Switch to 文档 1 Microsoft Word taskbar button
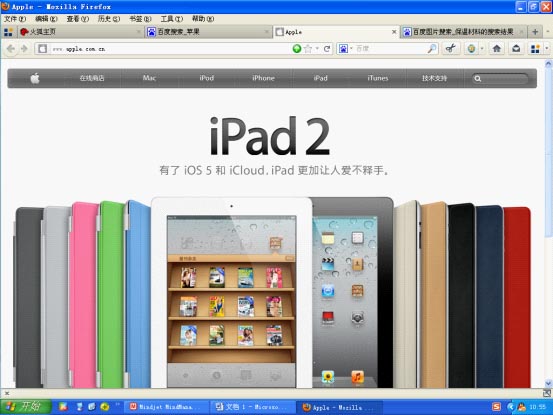 point(252,407)
